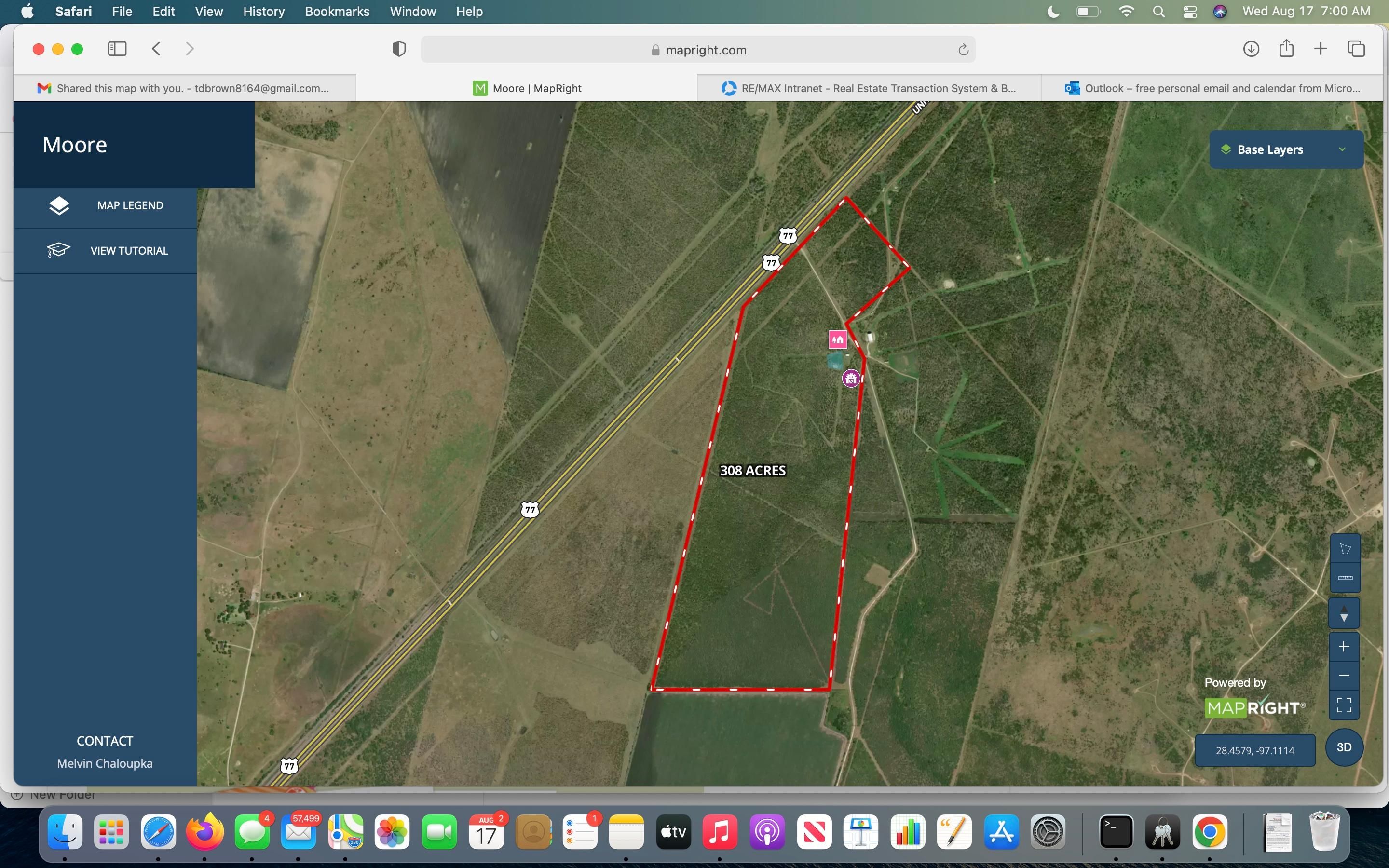Viewport: 1389px width, 868px height.
Task: Open the History menu
Action: 263,12
